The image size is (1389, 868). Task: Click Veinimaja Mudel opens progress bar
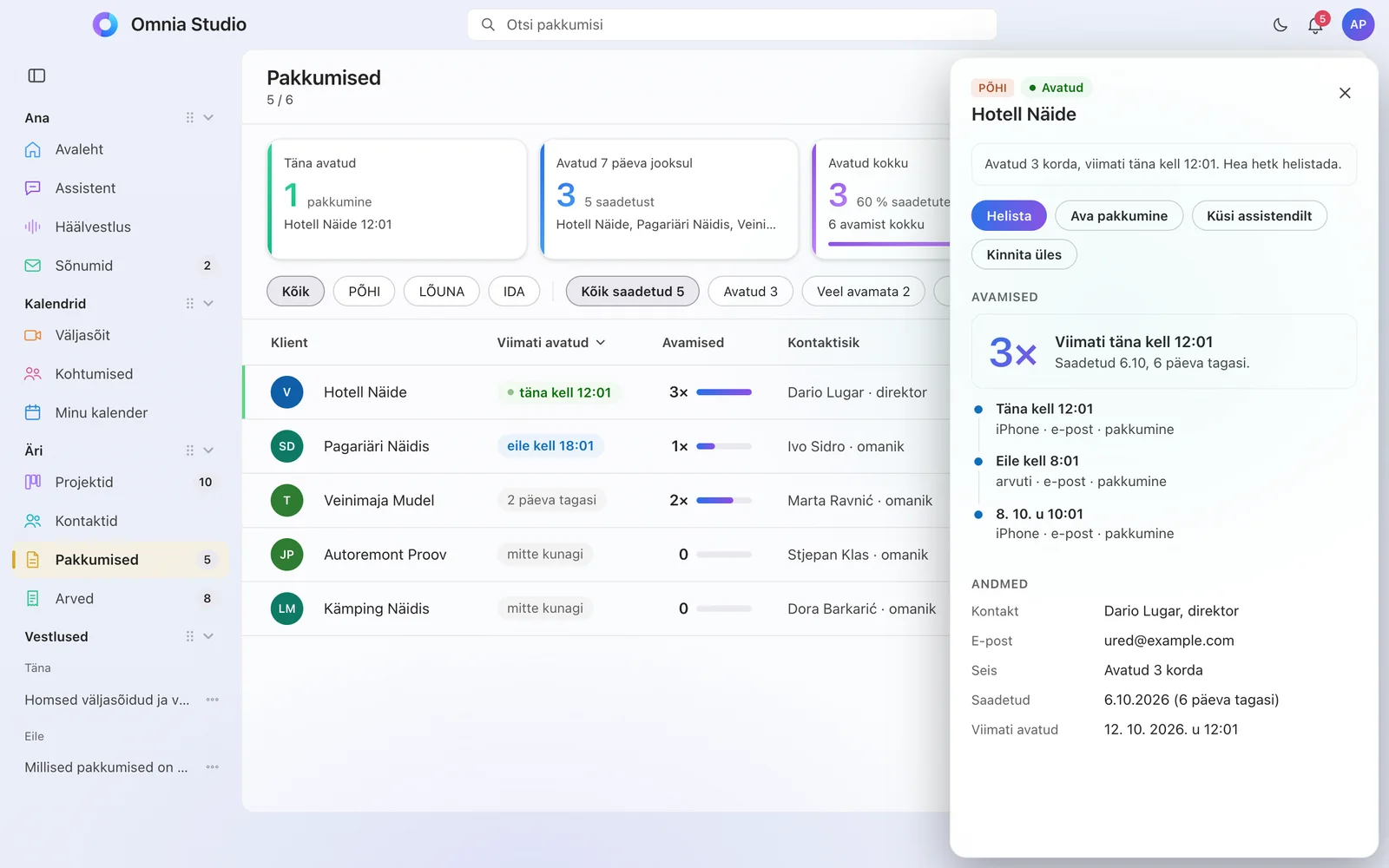pyautogui.click(x=724, y=501)
